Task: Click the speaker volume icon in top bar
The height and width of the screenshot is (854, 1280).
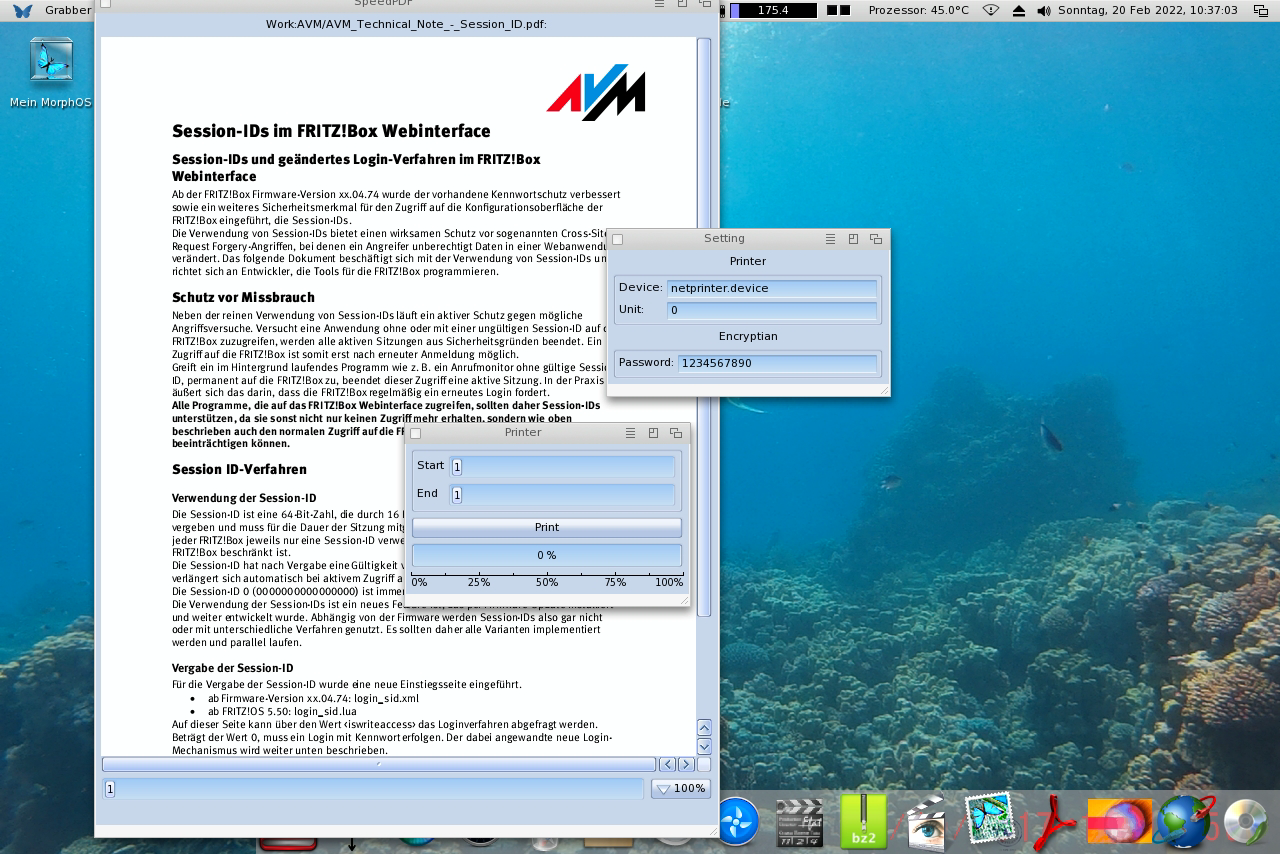Action: click(1044, 10)
